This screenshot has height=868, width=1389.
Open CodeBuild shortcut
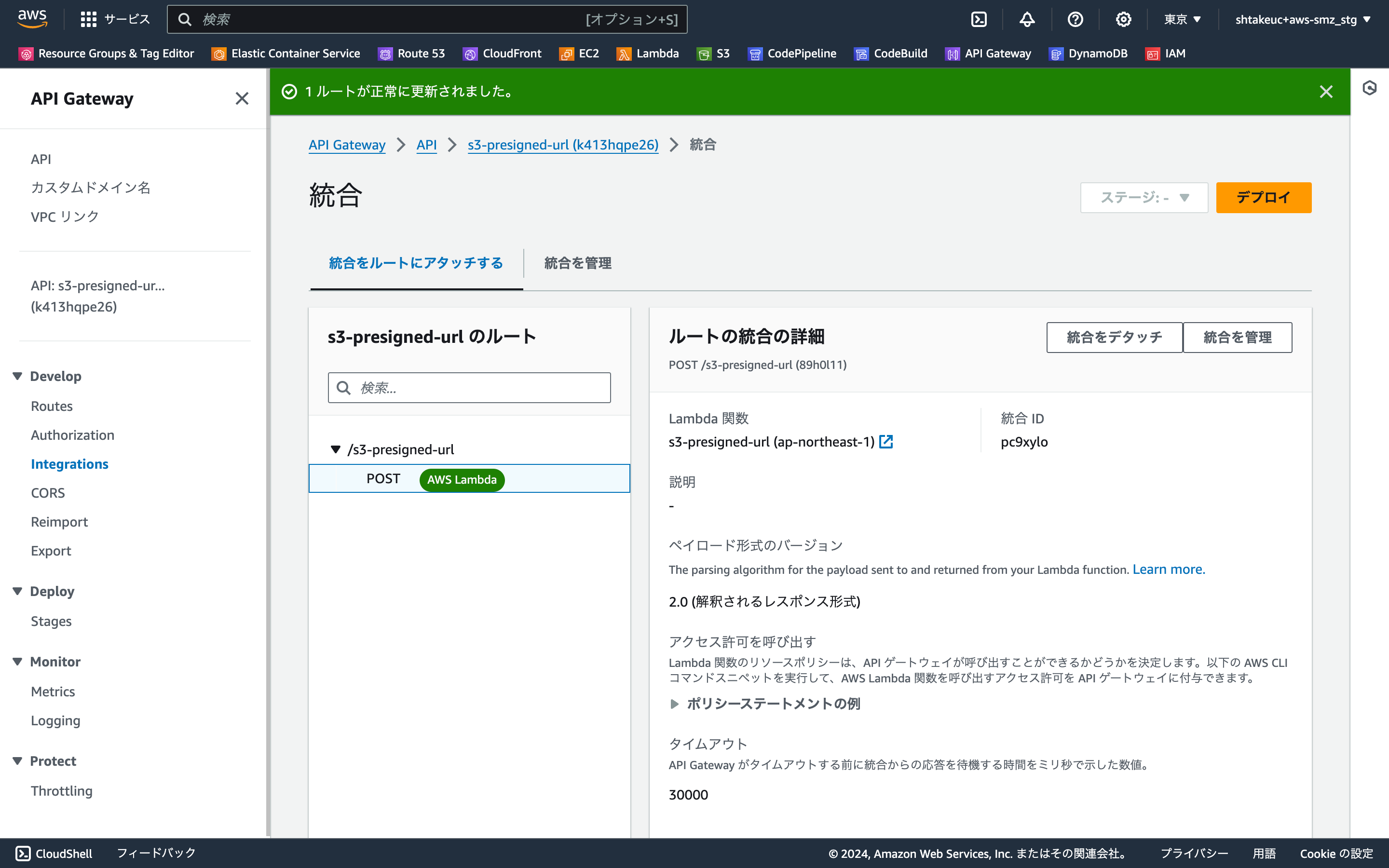891,54
